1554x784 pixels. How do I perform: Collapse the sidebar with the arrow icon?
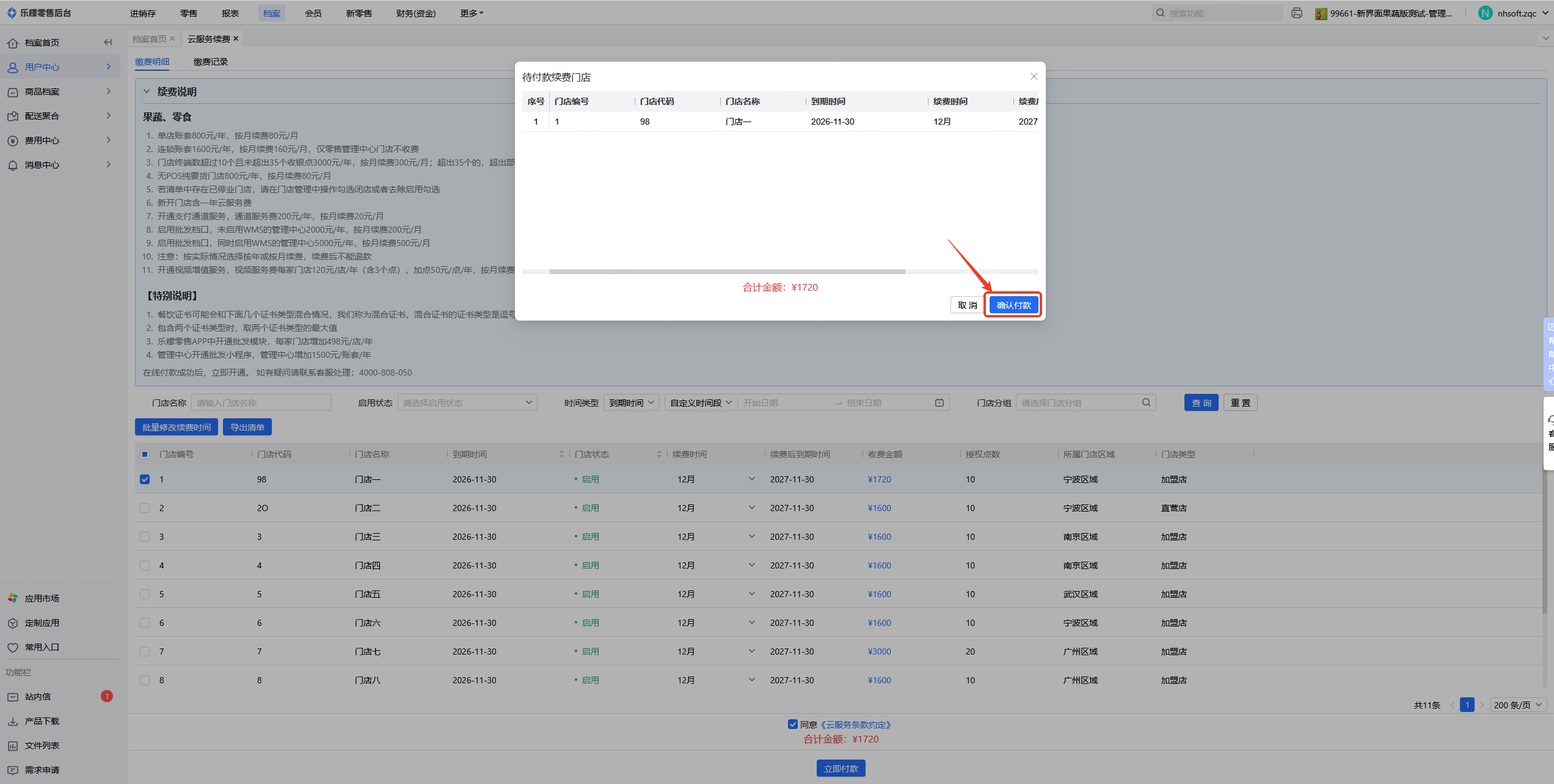[x=108, y=42]
